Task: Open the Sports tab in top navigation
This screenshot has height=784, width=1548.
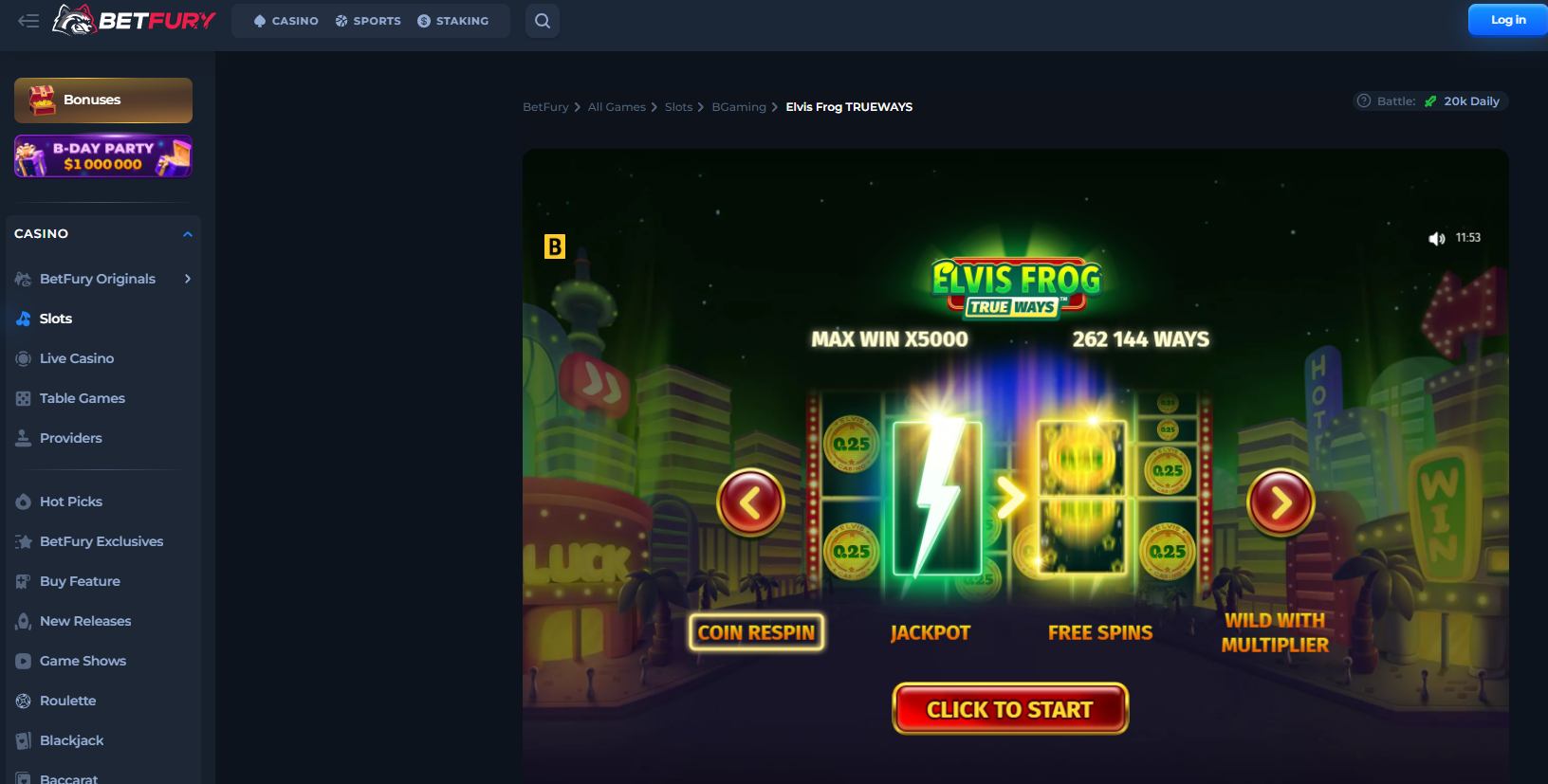Action: click(368, 21)
